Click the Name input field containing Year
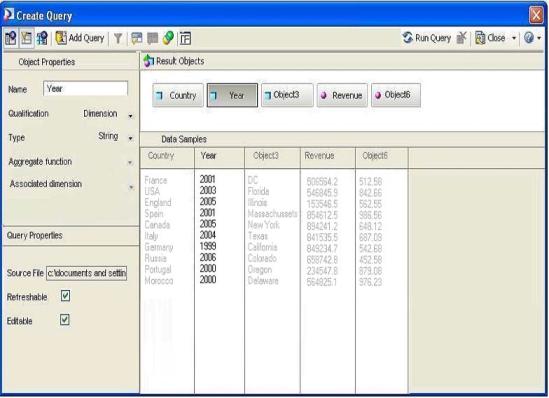Image resolution: width=549 pixels, height=398 pixels. click(85, 89)
